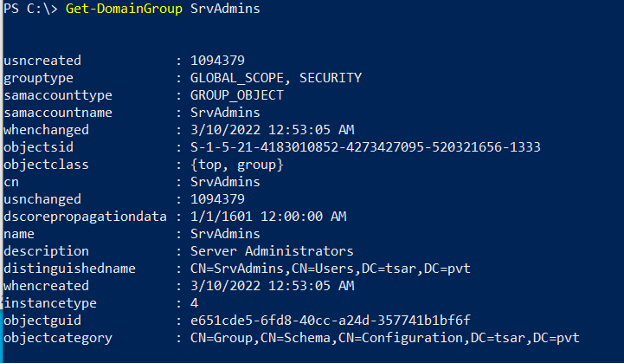Click the whenchanged timestamp value
624x364 pixels.
272,130
